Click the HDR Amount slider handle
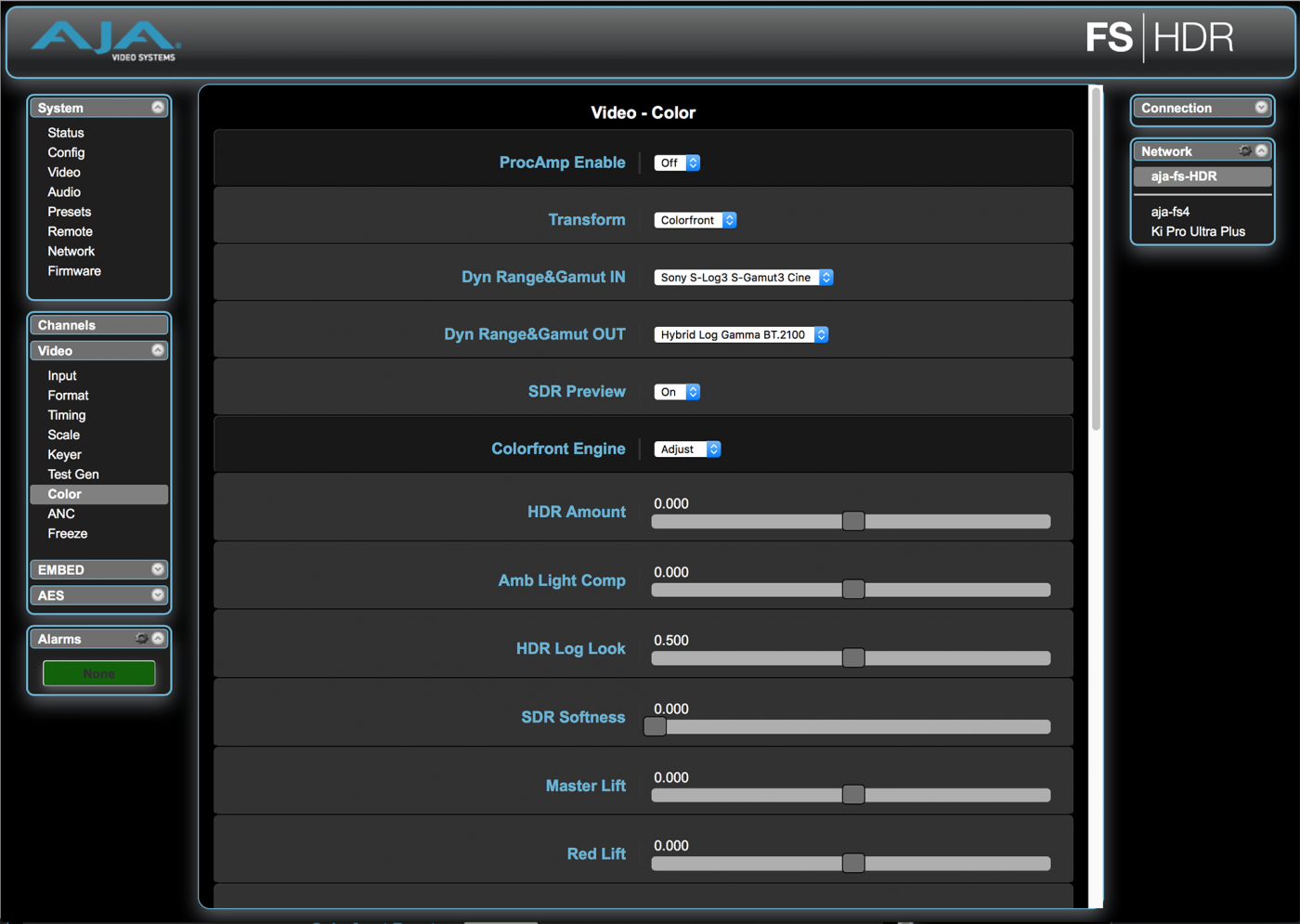 tap(852, 521)
